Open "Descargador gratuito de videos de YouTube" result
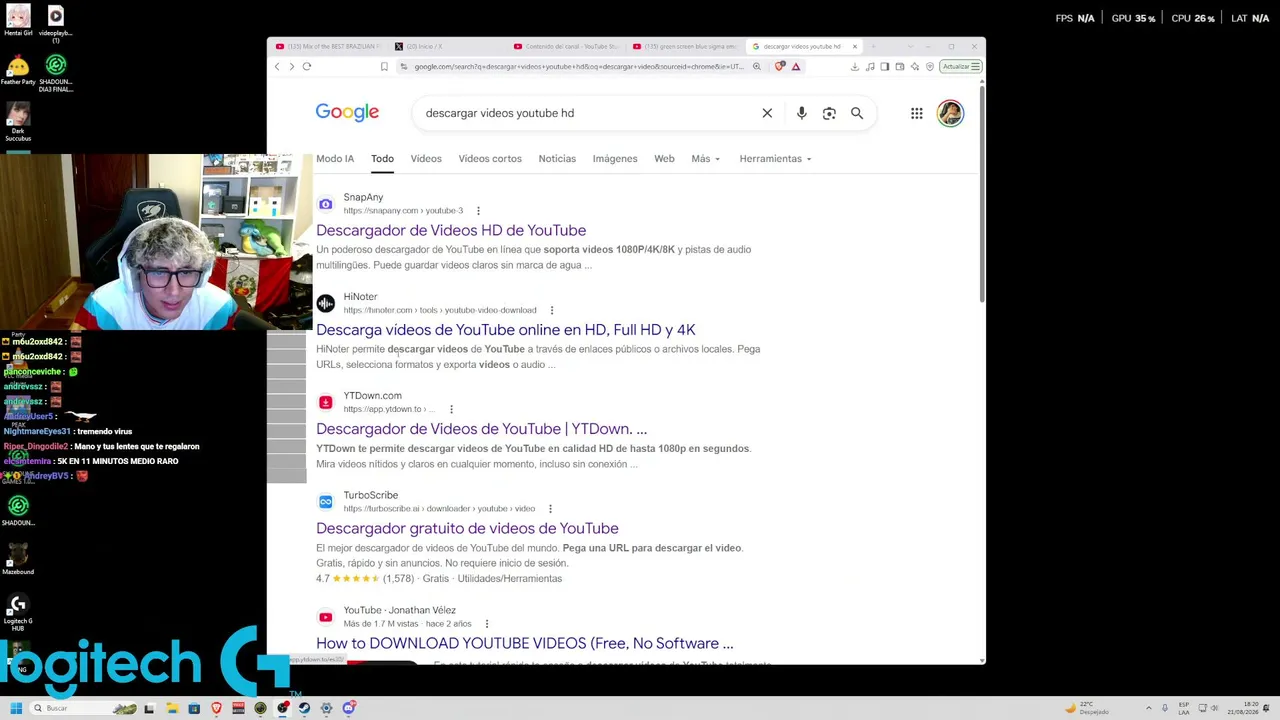The height and width of the screenshot is (720, 1280). (x=467, y=528)
